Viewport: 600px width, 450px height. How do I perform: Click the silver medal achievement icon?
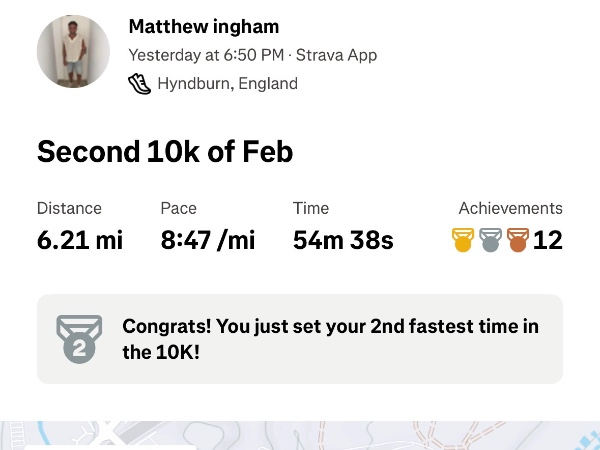(x=490, y=241)
